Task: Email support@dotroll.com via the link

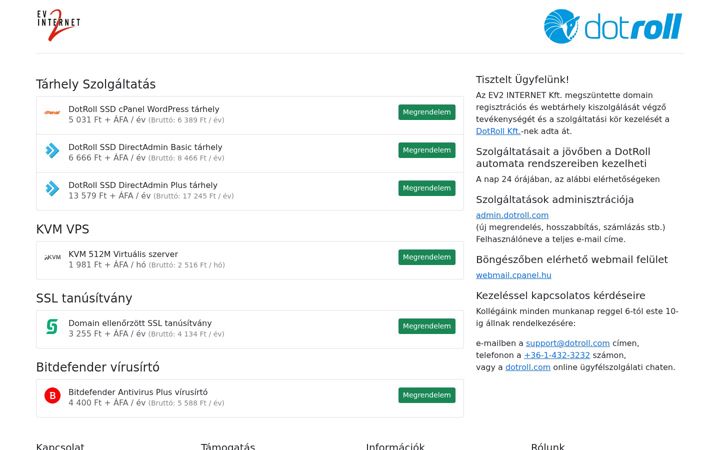Action: point(568,343)
